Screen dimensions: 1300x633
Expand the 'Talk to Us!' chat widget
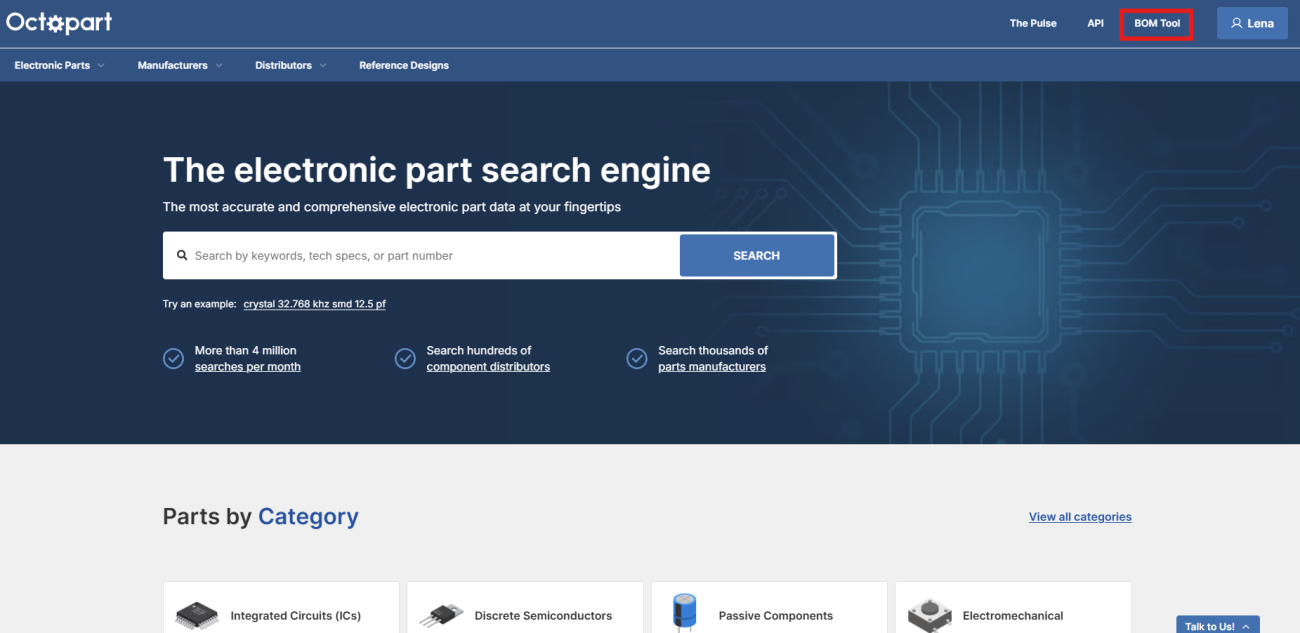pos(1217,625)
